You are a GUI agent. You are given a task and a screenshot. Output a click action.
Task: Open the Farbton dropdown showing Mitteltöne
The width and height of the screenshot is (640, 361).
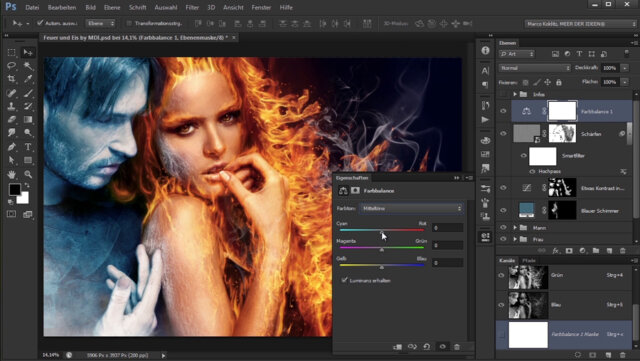pos(411,208)
